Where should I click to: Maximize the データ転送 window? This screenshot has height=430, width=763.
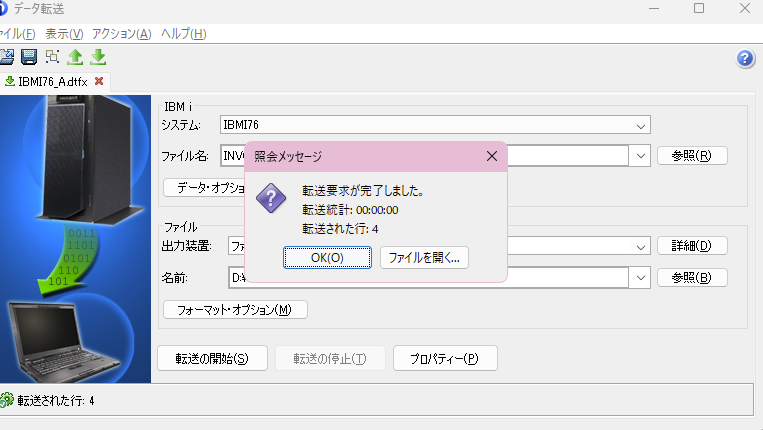coord(699,8)
